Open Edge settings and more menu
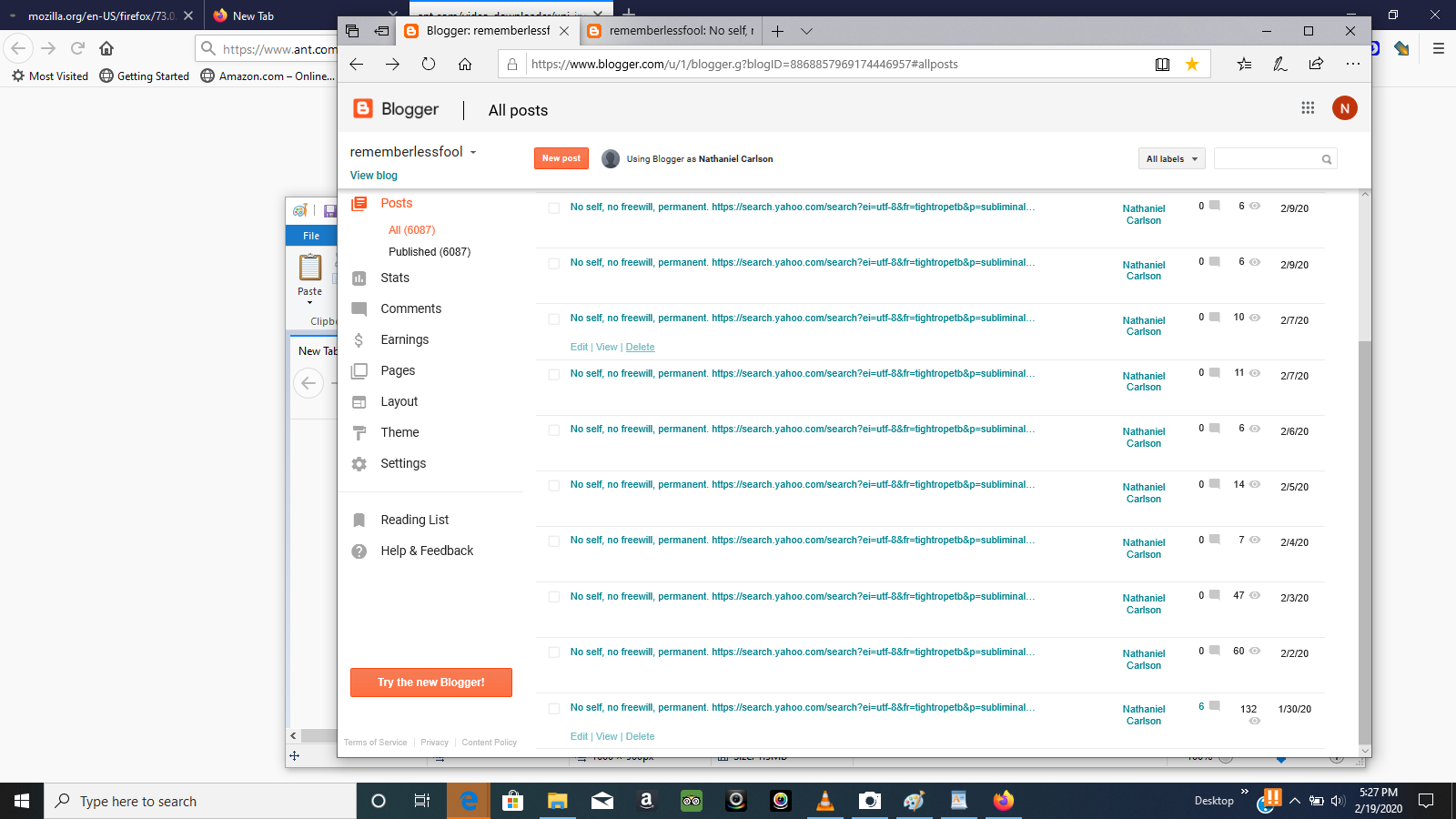The image size is (1456, 819). click(1353, 64)
